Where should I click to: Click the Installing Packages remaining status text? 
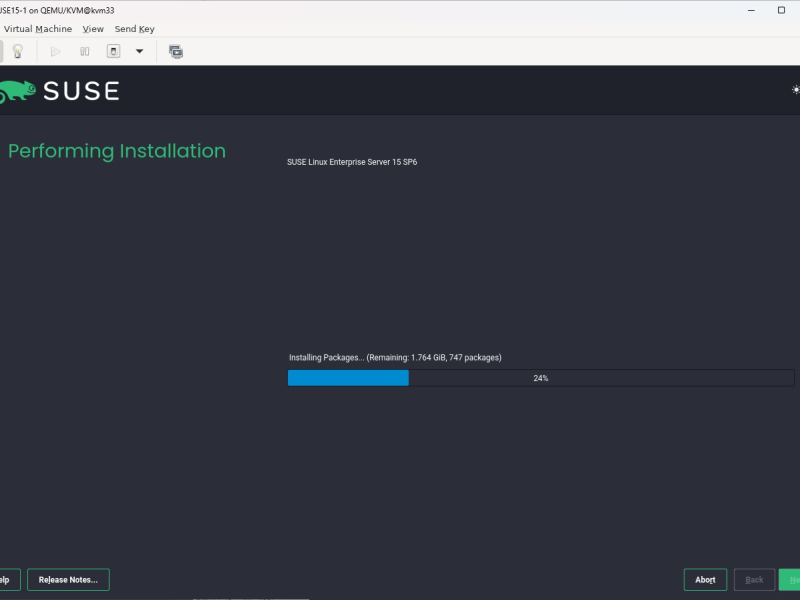tap(395, 358)
